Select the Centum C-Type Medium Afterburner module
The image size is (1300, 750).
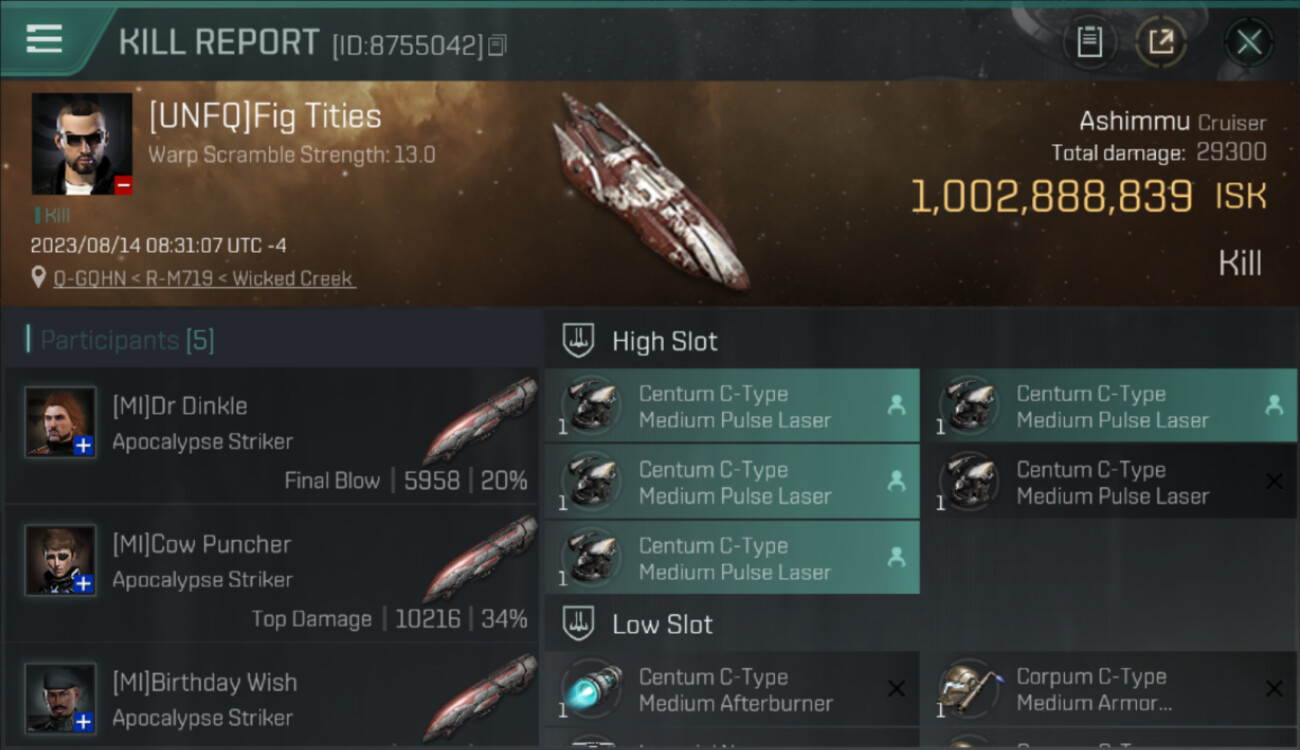tap(732, 689)
